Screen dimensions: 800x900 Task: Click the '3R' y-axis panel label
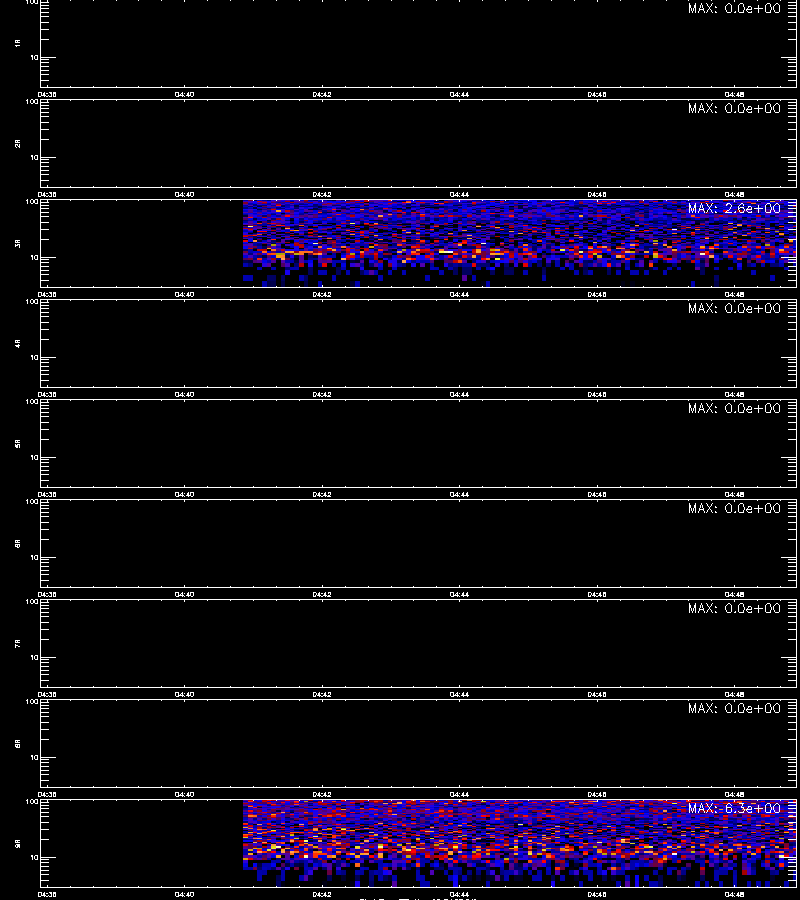point(18,243)
